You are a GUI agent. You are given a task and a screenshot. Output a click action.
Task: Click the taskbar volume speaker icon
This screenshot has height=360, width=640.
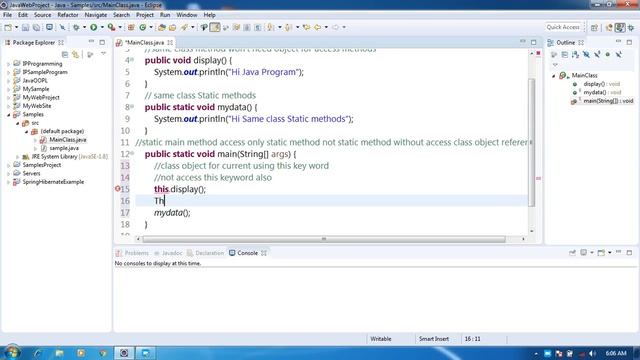[x=592, y=353]
